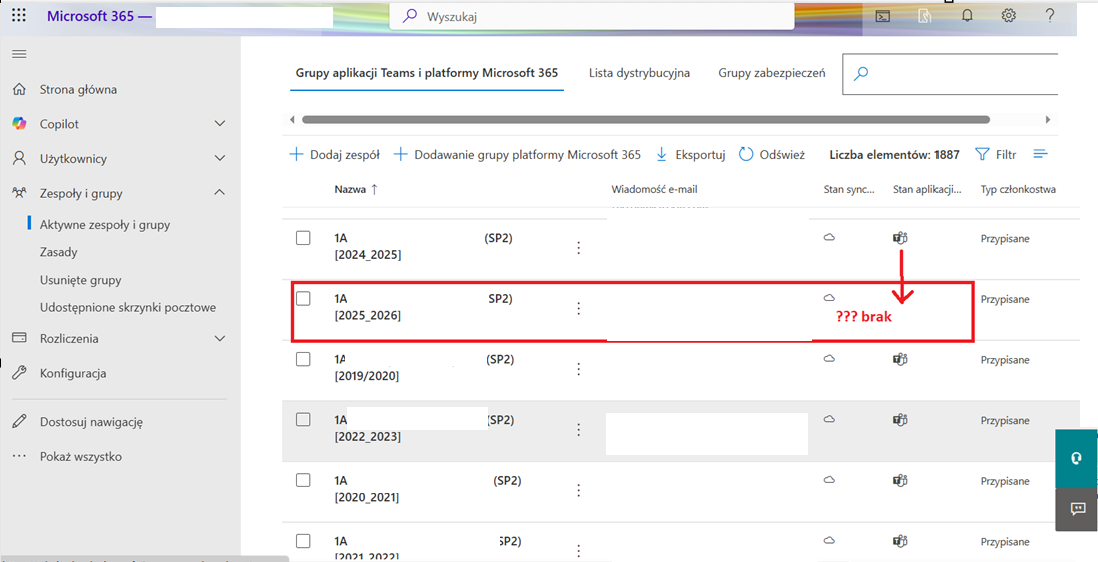
Task: Open Cloud Shell icon in header
Action: point(884,16)
